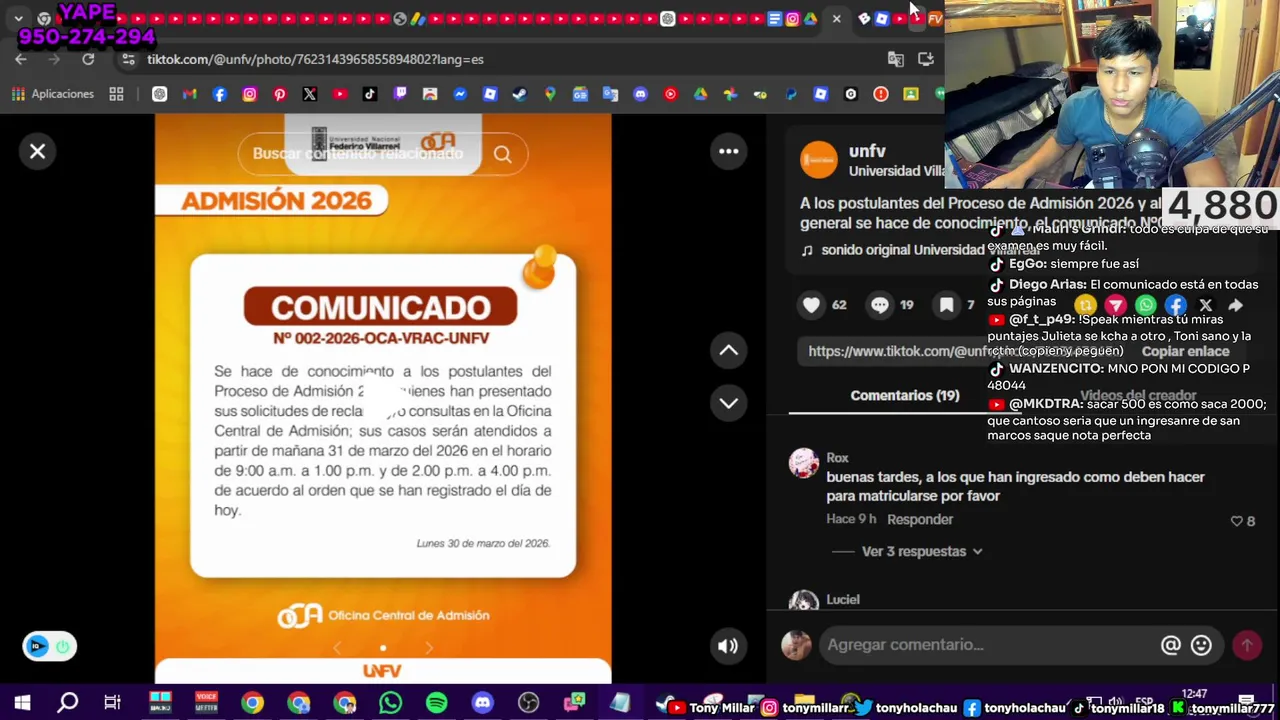Go back in the browser
This screenshot has height=720, width=1280.
point(21,59)
